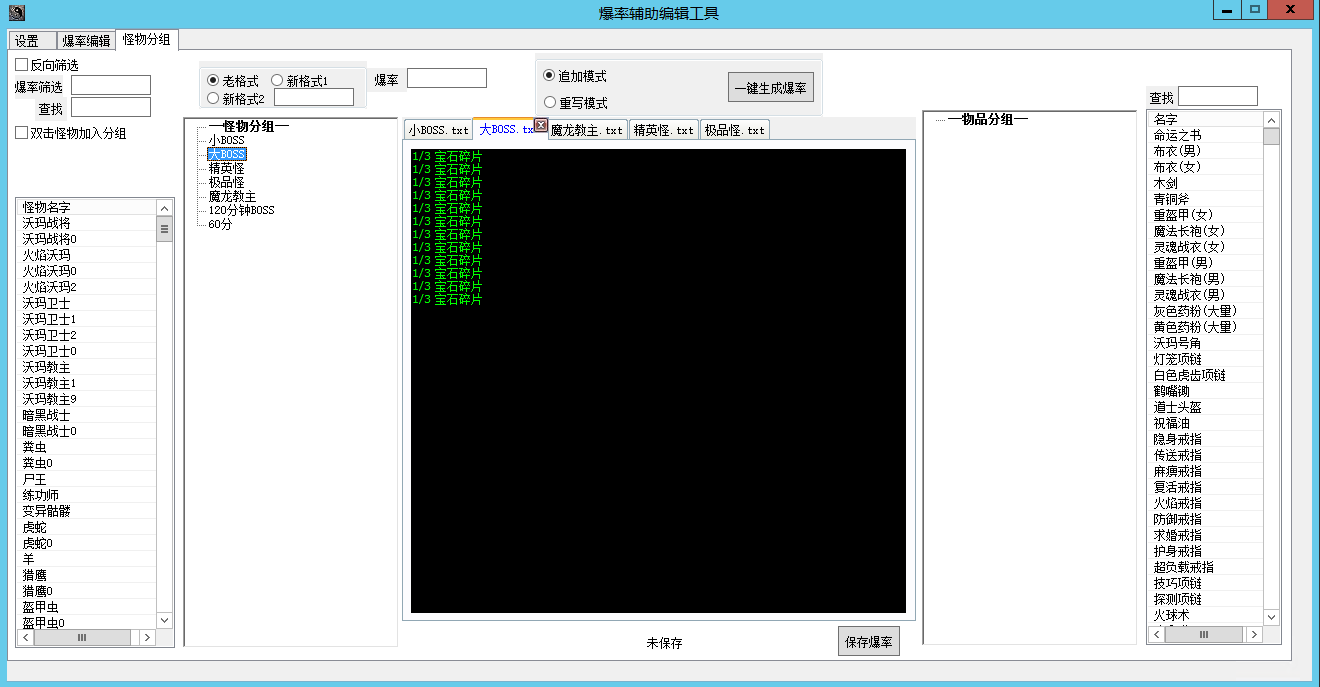Image resolution: width=1320 pixels, height=687 pixels.
Task: Select the 新格式1 radio button
Action: click(278, 80)
